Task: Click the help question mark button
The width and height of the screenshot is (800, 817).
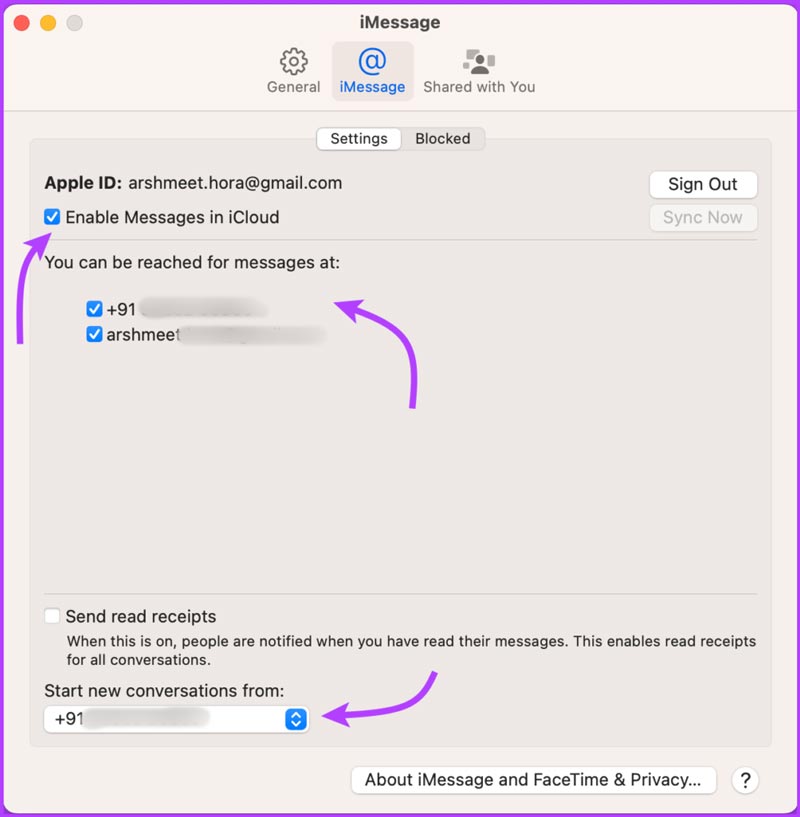Action: [x=745, y=780]
